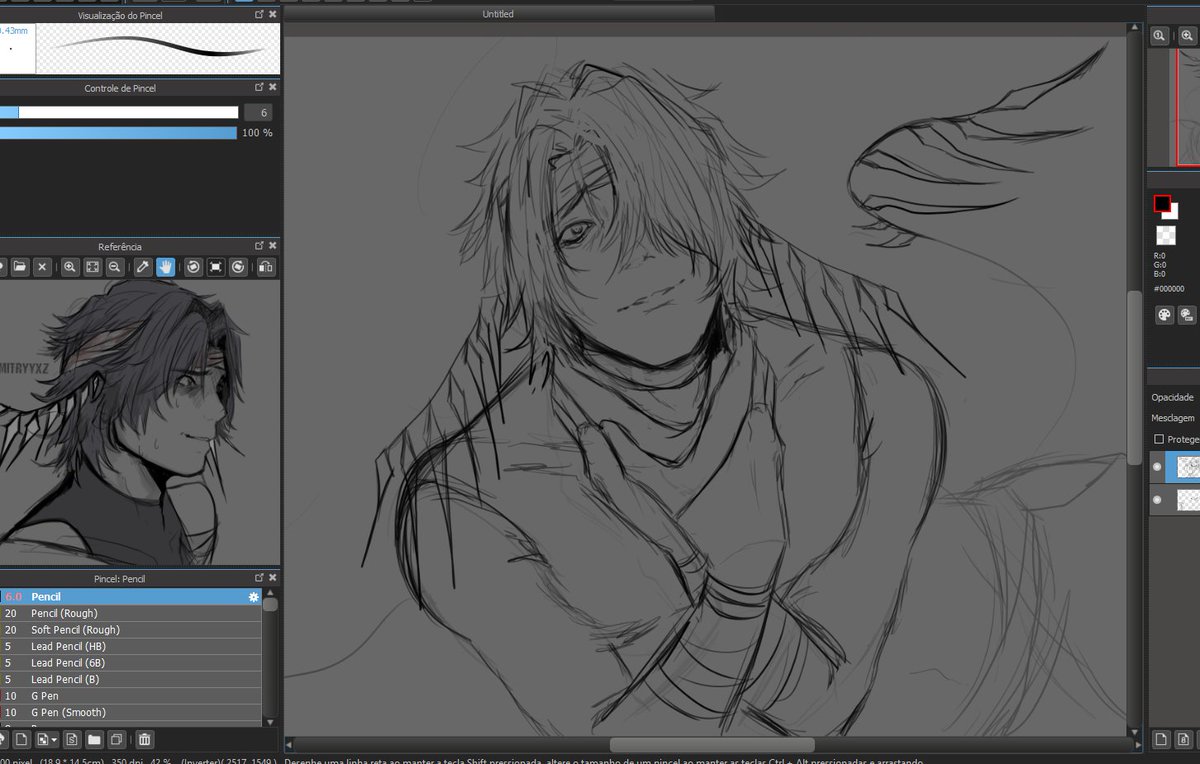Image resolution: width=1200 pixels, height=764 pixels.
Task: Open the Opacidade control in the layer panel
Action: [1172, 397]
